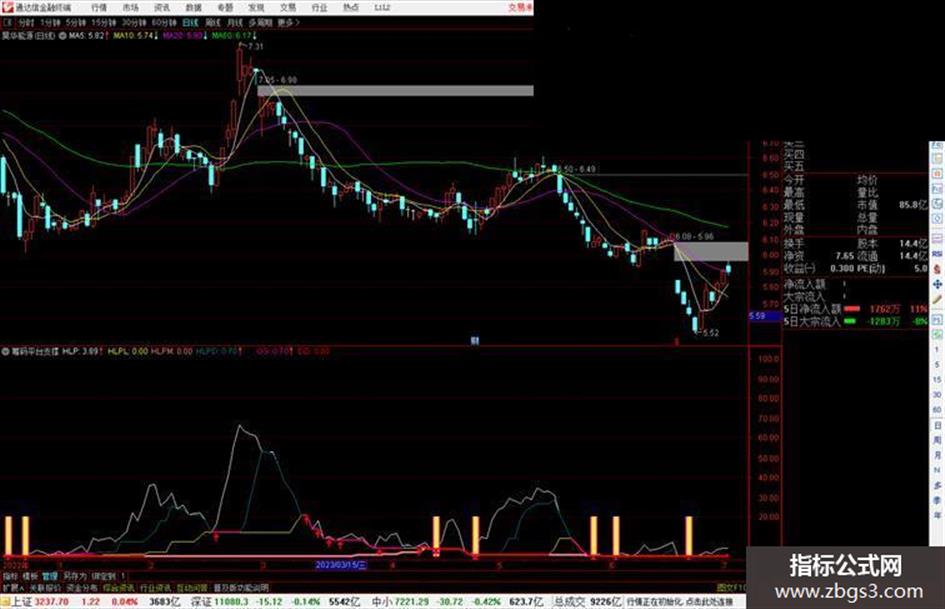Click the 管理 button below chart
Screen dimensions: 945x609
pyautogui.click(x=49, y=576)
